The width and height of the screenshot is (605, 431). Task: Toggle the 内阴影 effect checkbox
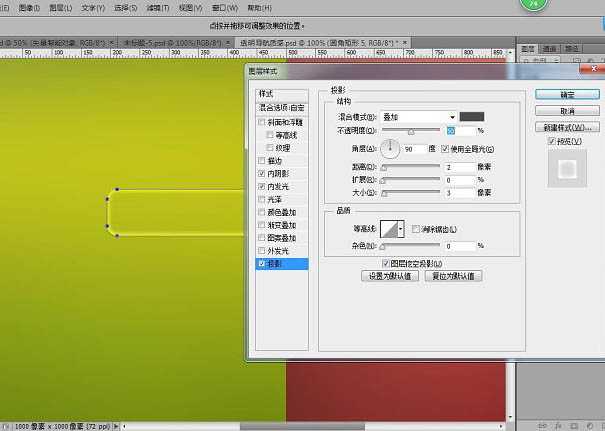(261, 174)
